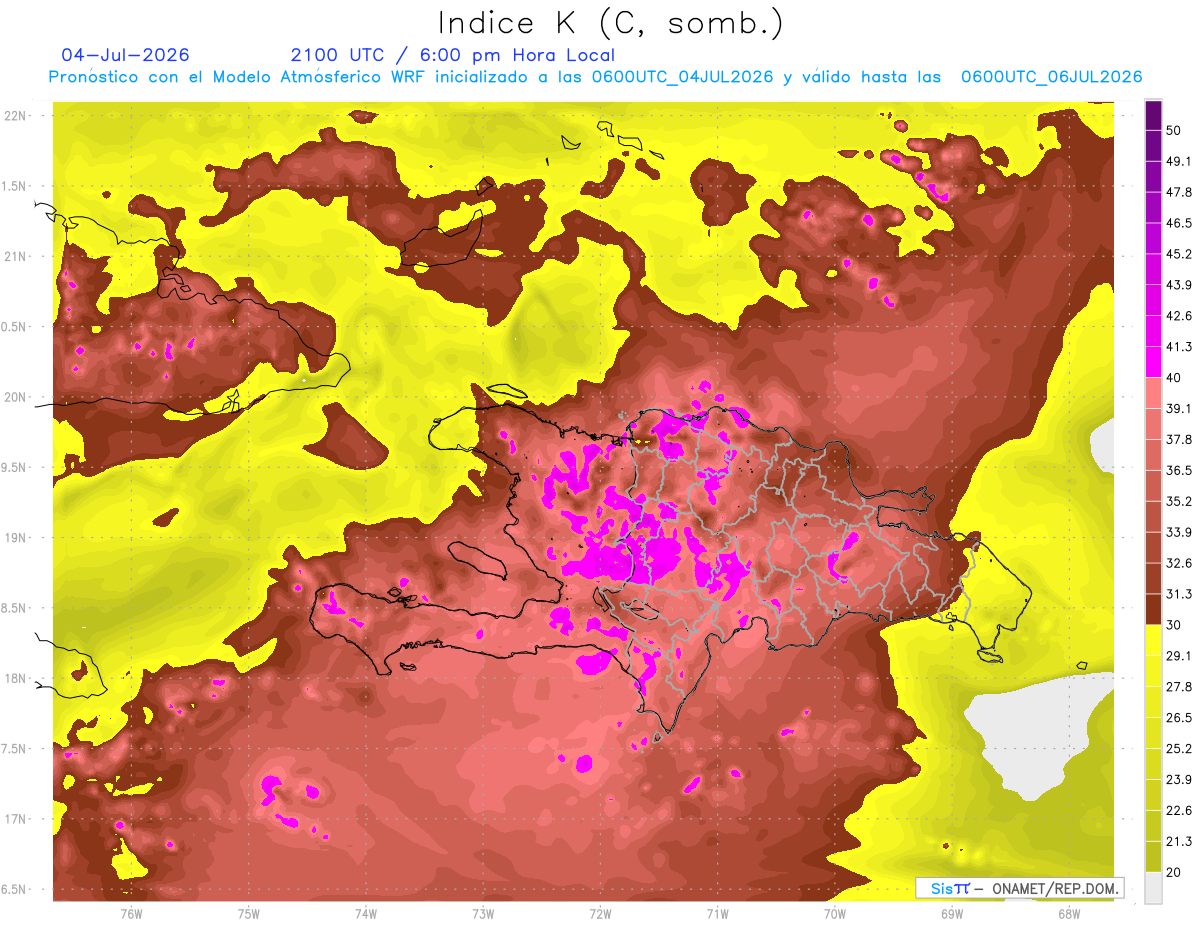1200x927 pixels.
Task: Click the blue "SisTT" logo text
Action: tap(950, 888)
